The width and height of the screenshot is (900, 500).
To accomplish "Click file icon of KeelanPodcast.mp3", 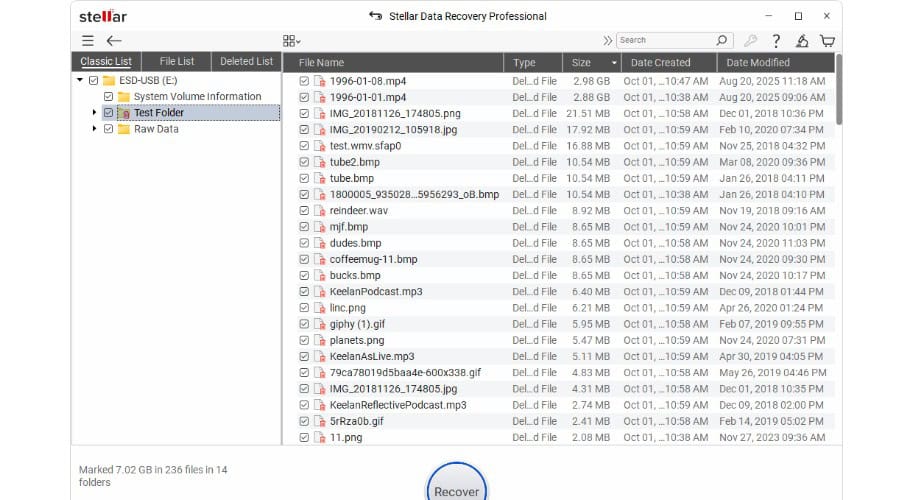I will pyautogui.click(x=320, y=292).
